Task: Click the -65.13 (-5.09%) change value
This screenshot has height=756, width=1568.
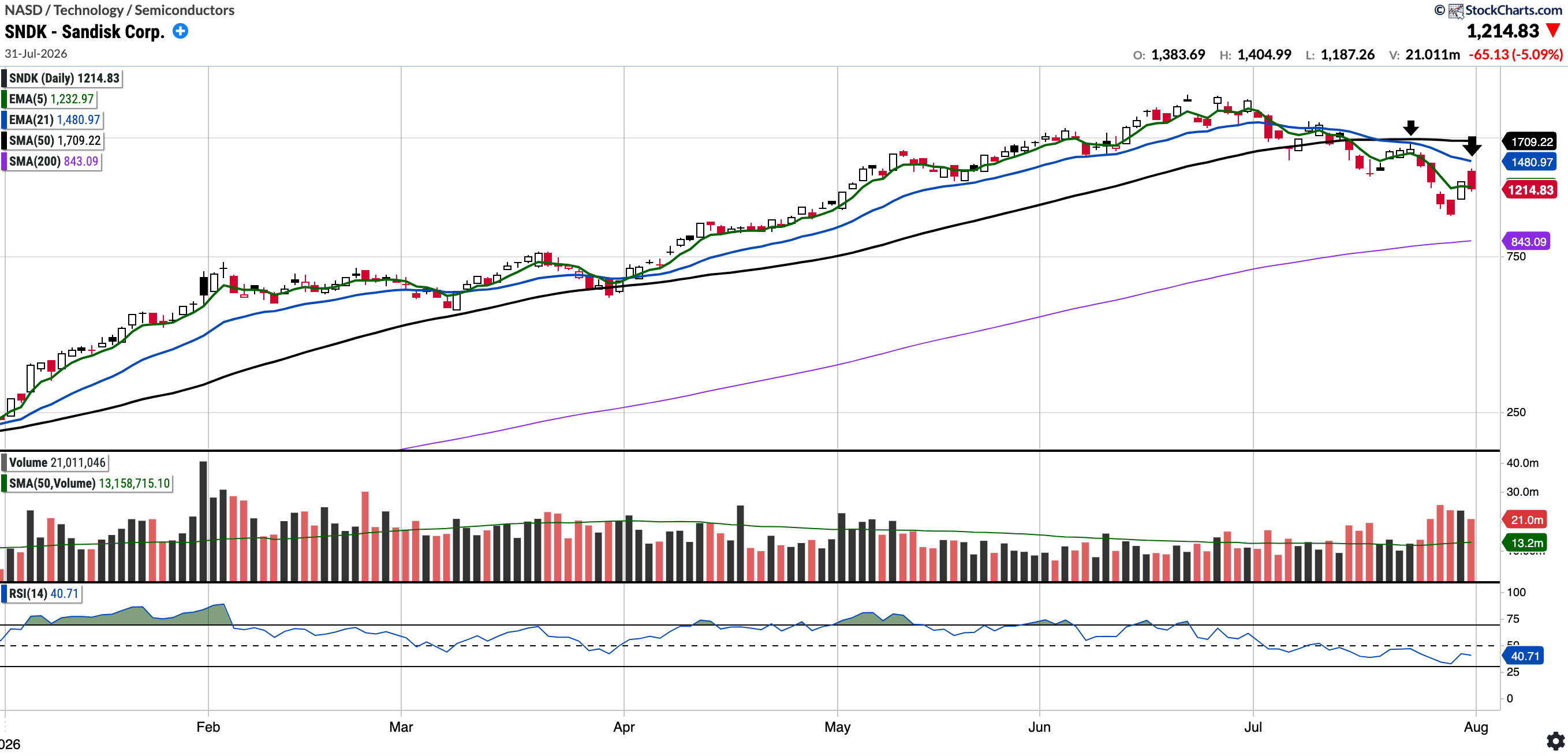Action: point(1515,55)
